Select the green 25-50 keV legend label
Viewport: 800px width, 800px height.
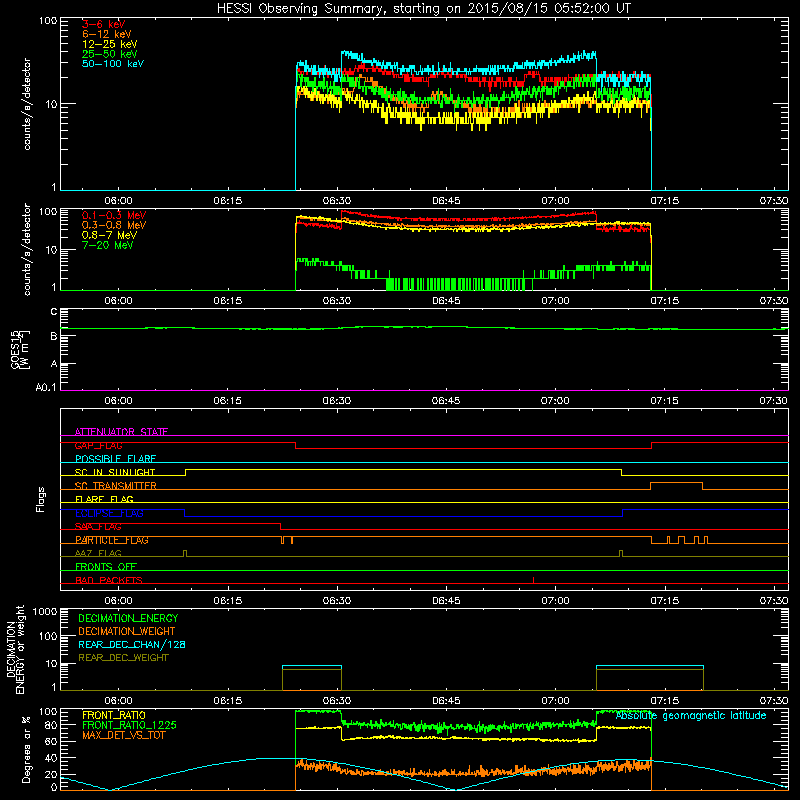pyautogui.click(x=109, y=54)
